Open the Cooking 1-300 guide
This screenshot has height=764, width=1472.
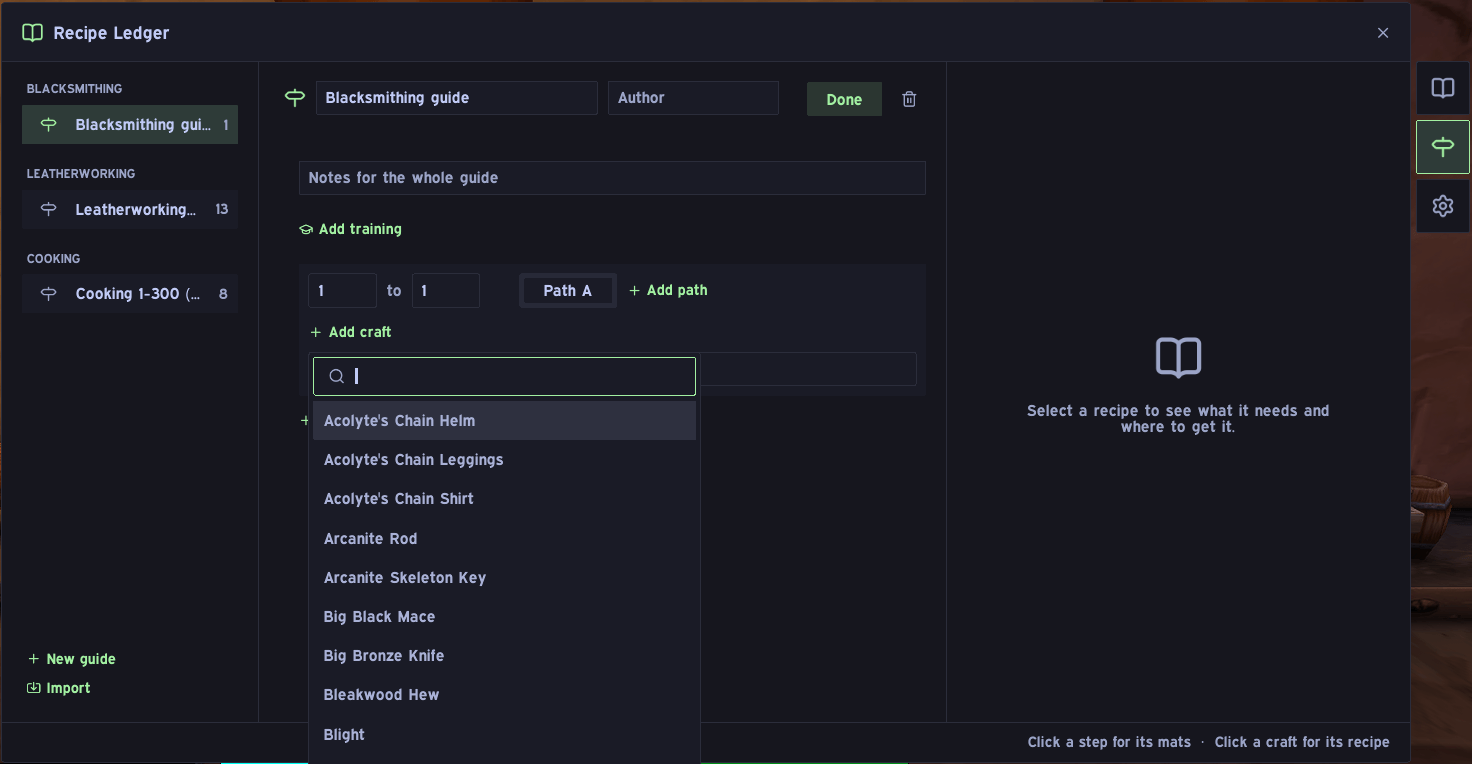pyautogui.click(x=130, y=294)
